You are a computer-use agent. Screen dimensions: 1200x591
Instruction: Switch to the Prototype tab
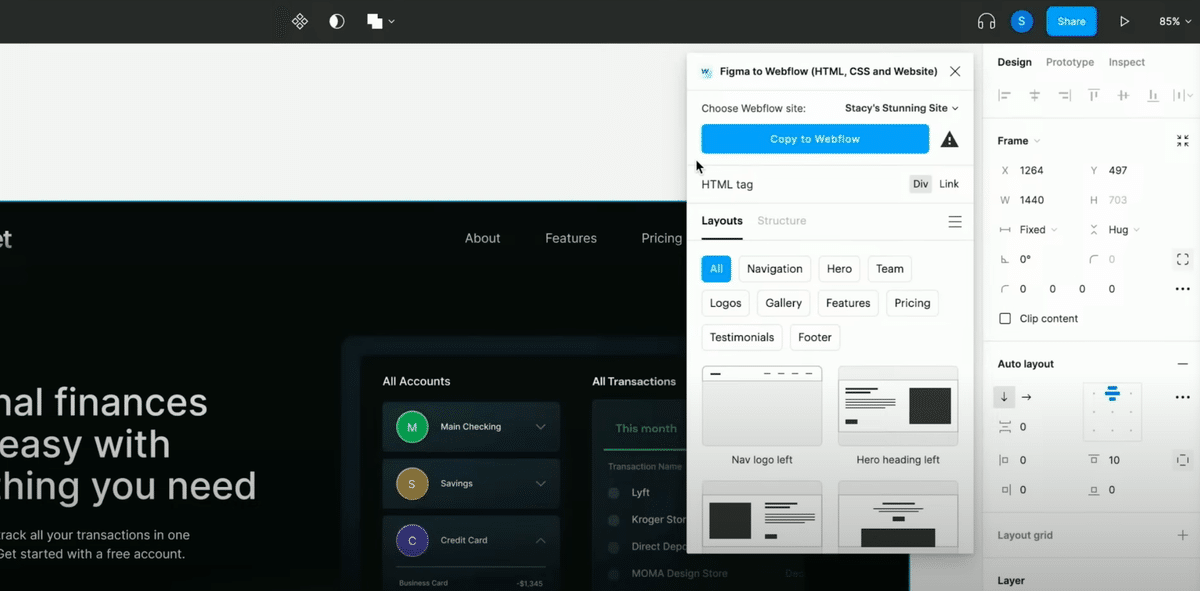[x=1070, y=62]
